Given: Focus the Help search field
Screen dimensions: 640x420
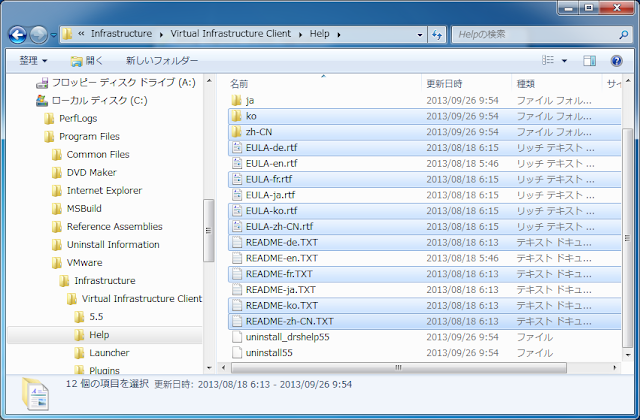Looking at the screenshot, I should point(536,35).
